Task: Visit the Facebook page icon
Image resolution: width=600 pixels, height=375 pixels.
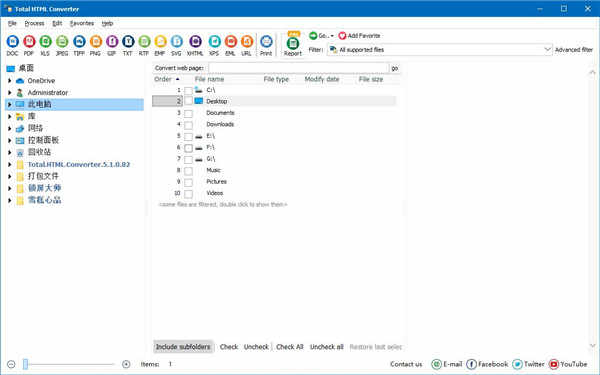Action: click(471, 364)
